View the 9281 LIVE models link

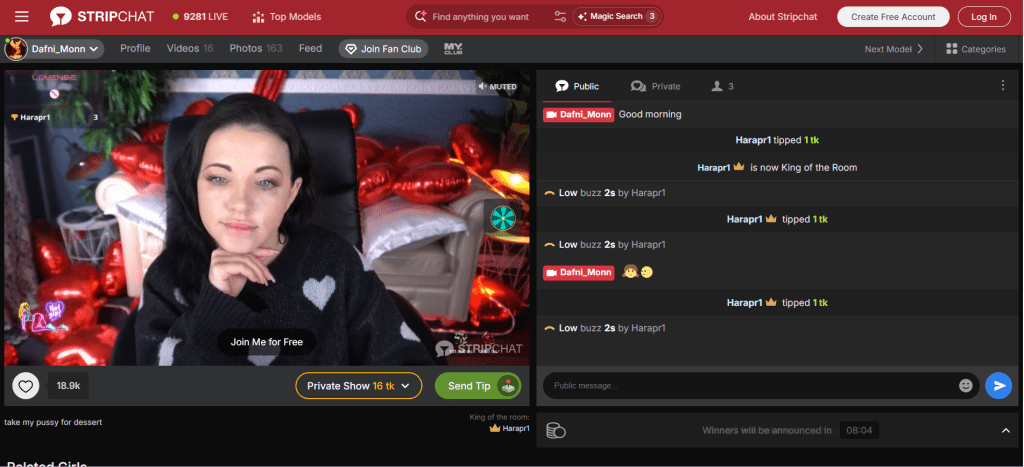200,17
